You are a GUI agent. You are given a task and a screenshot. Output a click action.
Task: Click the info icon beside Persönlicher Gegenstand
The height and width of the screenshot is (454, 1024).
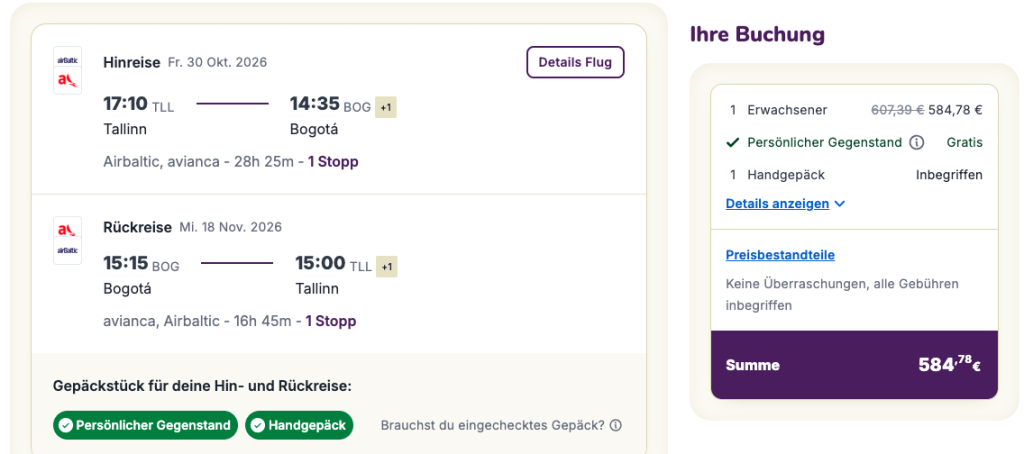[x=916, y=143]
